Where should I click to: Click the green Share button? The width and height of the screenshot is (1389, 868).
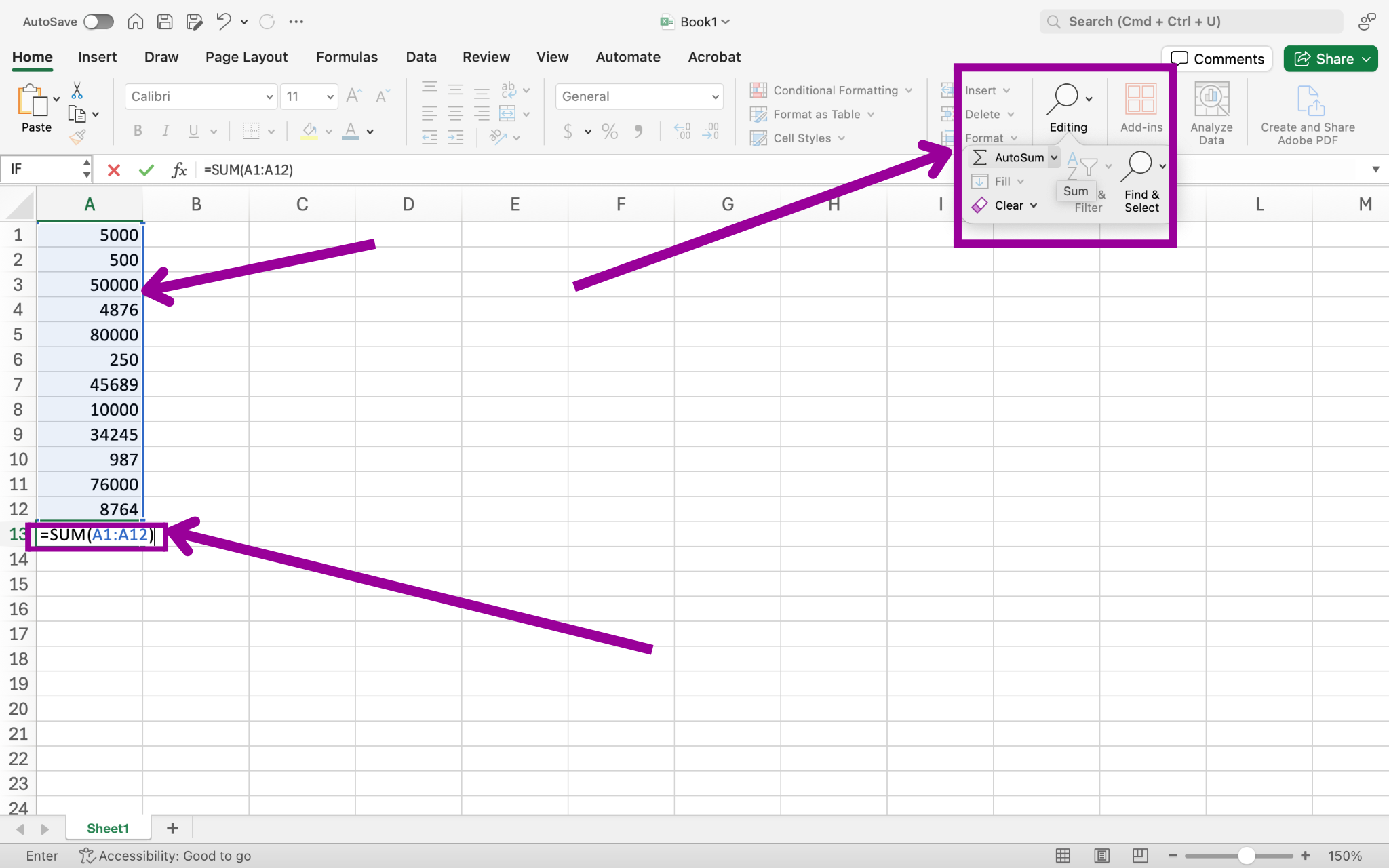pyautogui.click(x=1330, y=59)
